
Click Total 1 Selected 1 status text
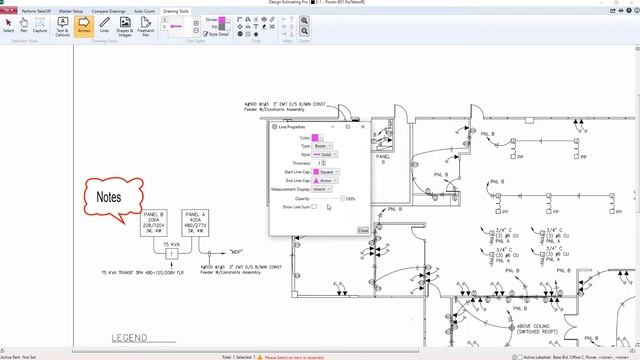(x=238, y=357)
